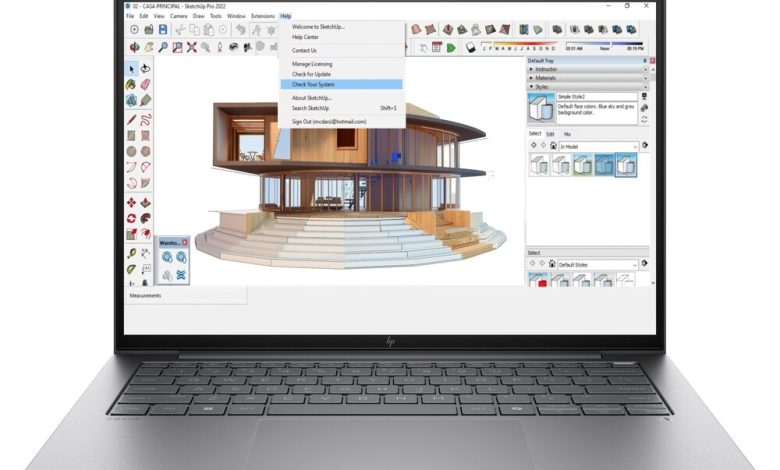Choose the Circle drawing tool
Viewport: 780px width, 470px height.
coord(131,151)
